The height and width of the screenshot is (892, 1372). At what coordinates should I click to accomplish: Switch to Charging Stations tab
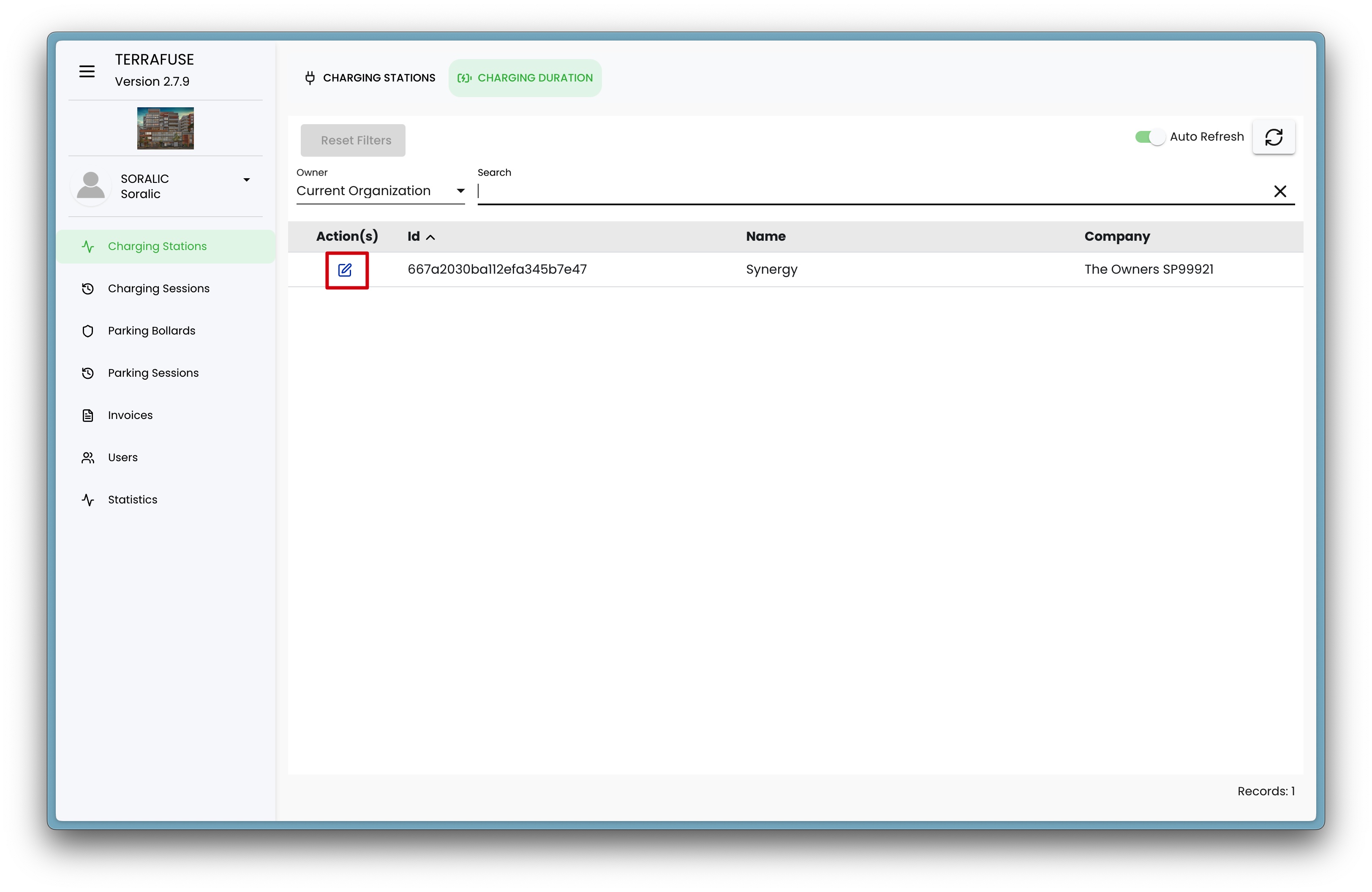tap(370, 78)
